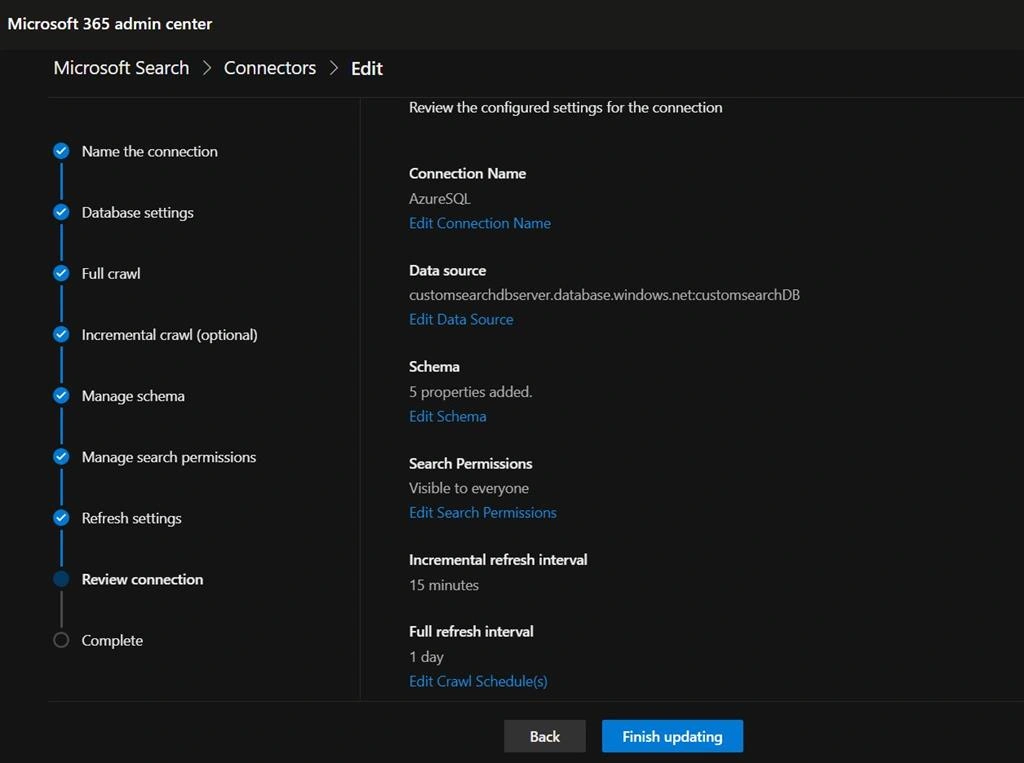The image size is (1024, 763).
Task: Go to the Name the connection step
Action: coord(150,152)
